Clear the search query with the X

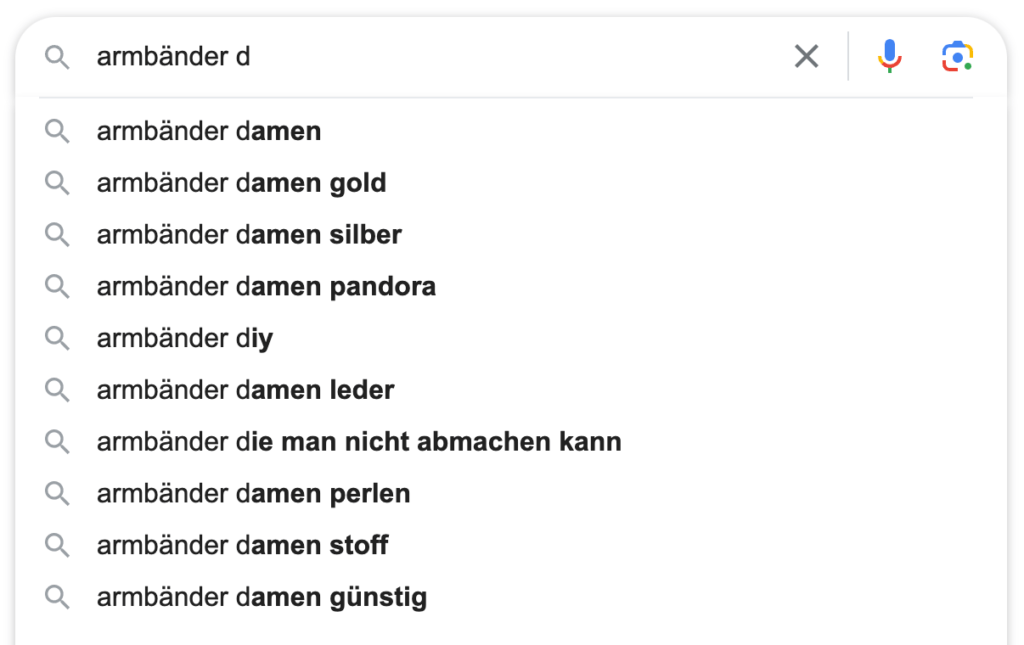806,56
